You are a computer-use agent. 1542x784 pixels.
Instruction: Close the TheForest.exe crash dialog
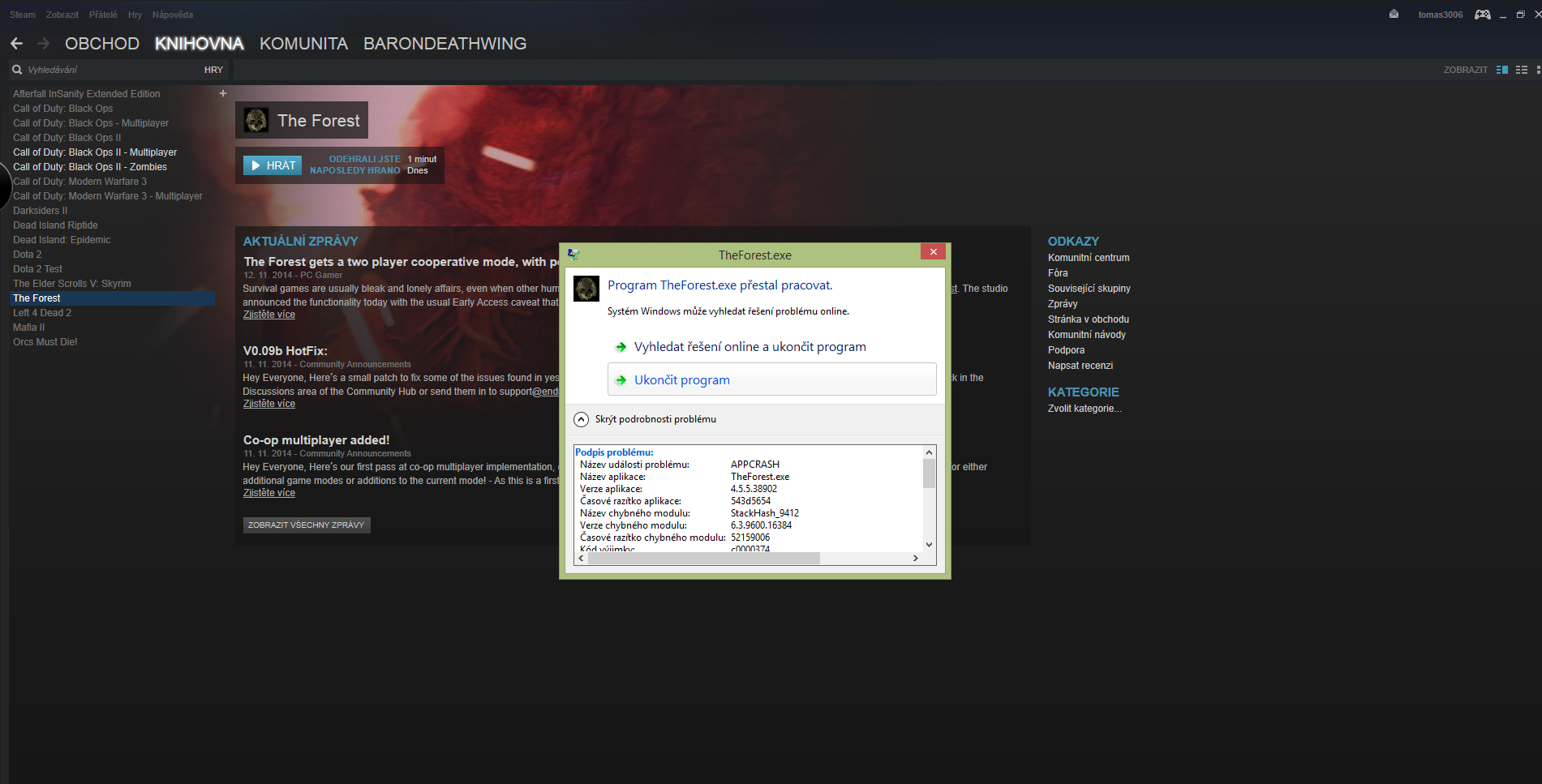click(933, 251)
